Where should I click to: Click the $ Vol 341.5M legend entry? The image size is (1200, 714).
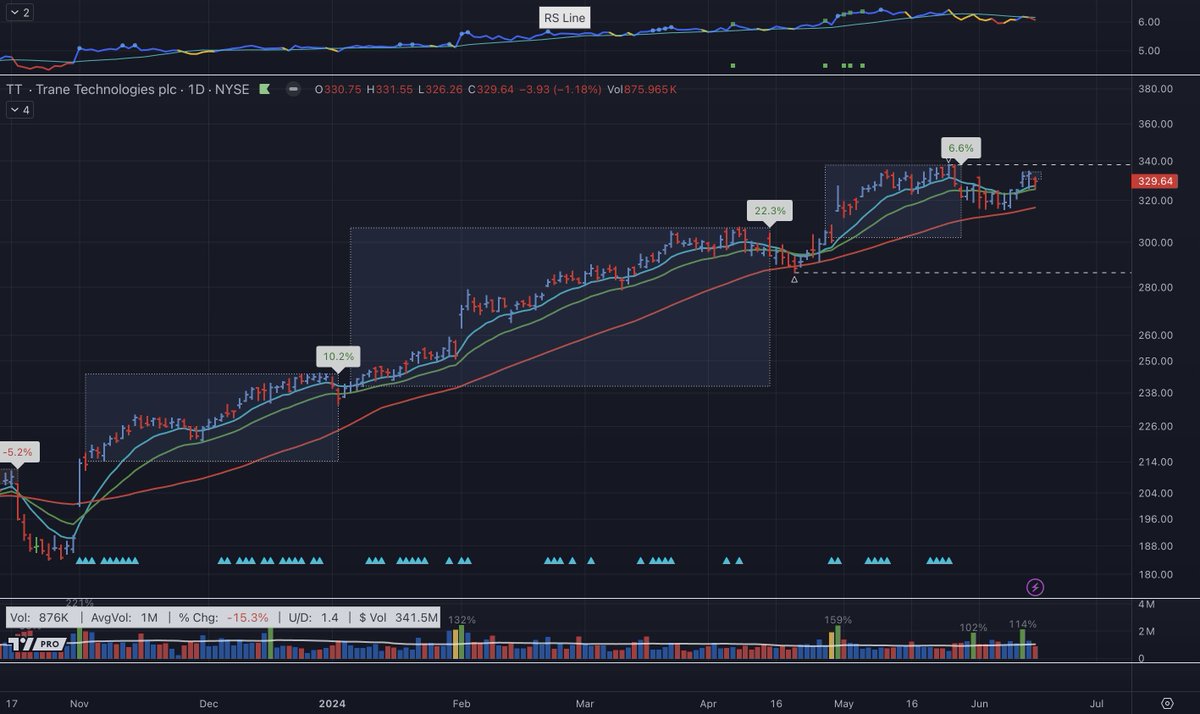(398, 618)
